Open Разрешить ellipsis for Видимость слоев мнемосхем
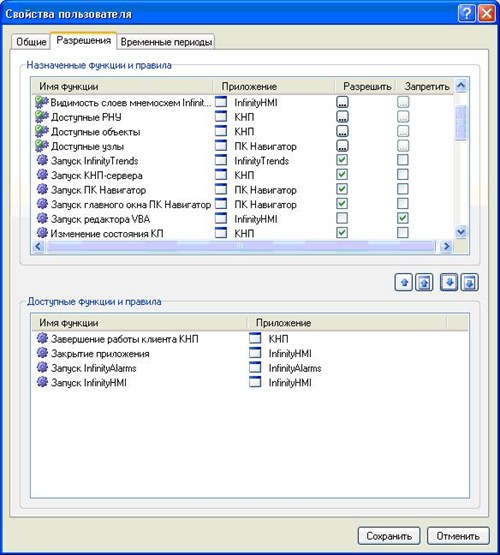Screen dimensions: 500x555 click(342, 102)
